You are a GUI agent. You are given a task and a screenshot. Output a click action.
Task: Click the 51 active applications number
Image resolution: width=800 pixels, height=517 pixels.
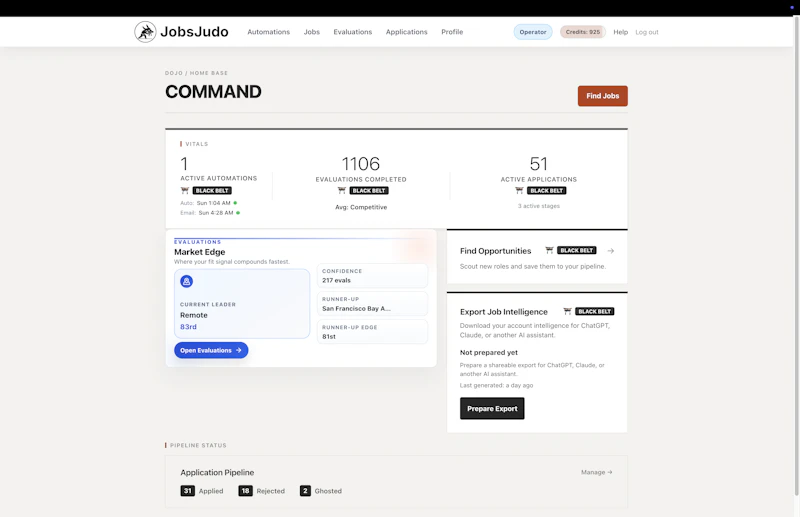click(x=539, y=164)
